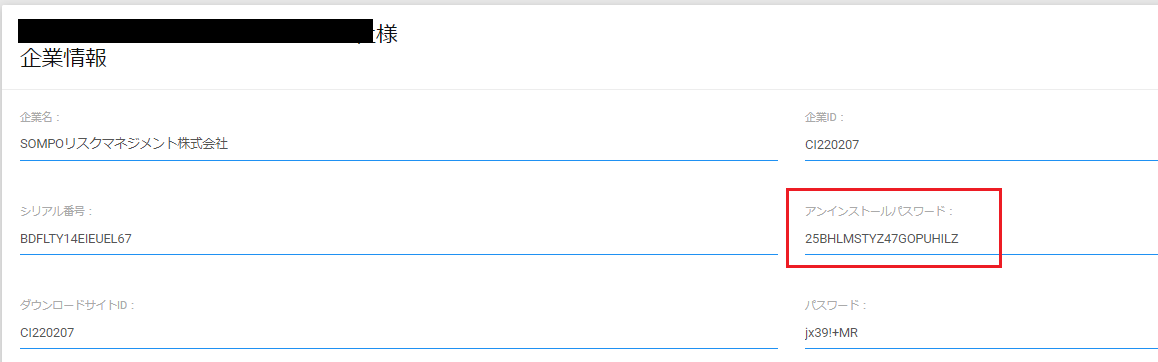Click the シリアル番号 label

[x=57, y=211]
